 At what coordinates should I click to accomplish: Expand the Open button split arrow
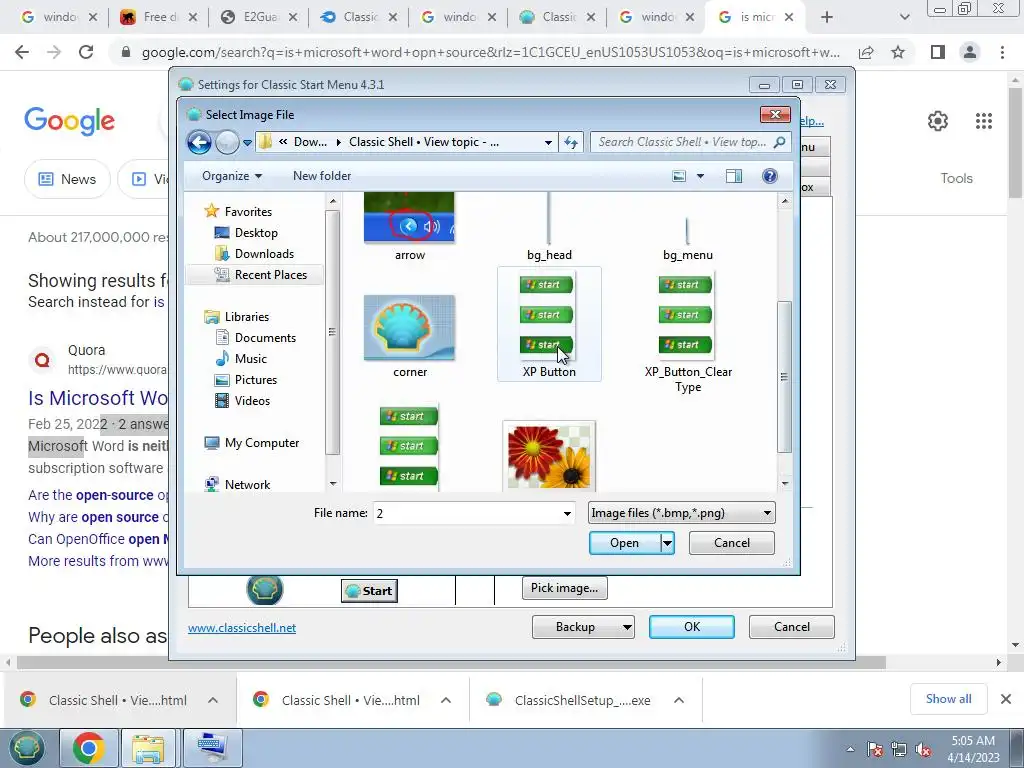tap(667, 543)
